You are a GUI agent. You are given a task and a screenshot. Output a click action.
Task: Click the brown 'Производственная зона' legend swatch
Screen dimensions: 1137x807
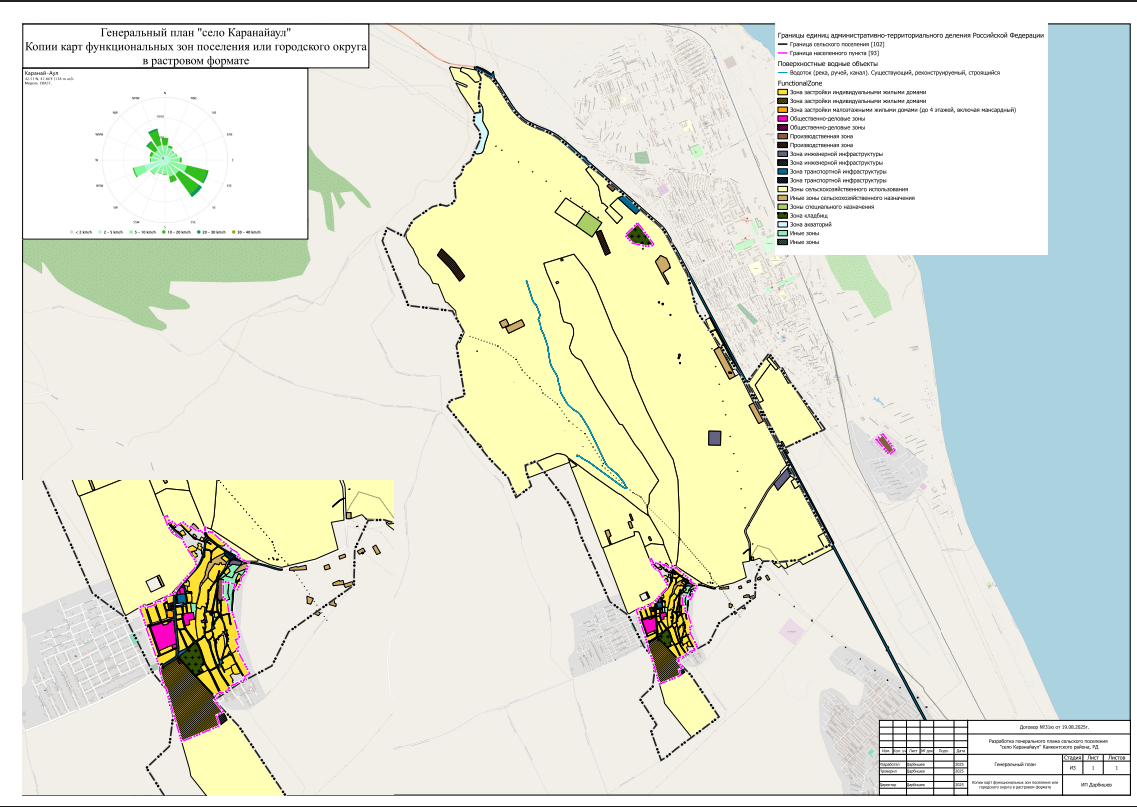pos(783,136)
